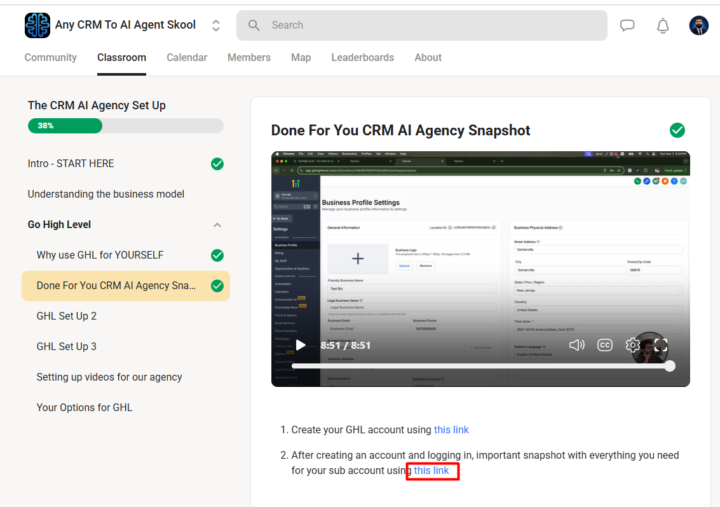
Task: Click The CRM AI Agency Set Up course title
Action: 96,106
